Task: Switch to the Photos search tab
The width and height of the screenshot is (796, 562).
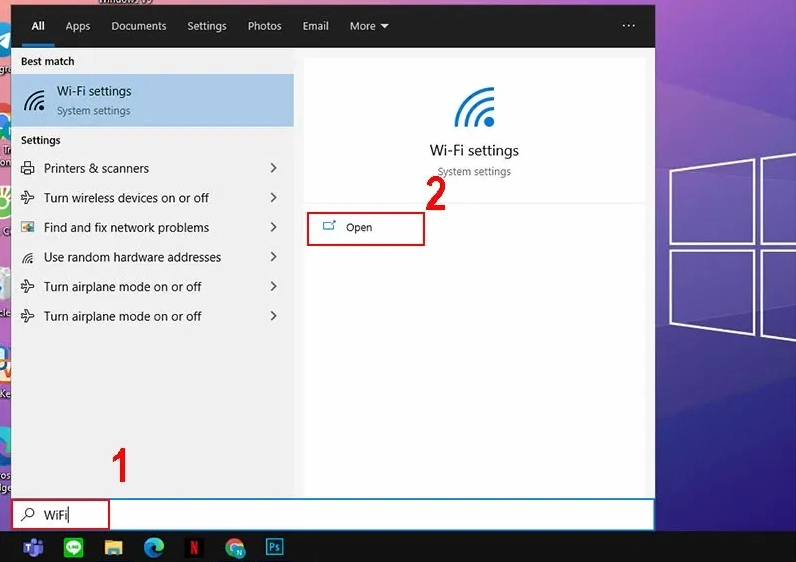Action: (x=264, y=26)
